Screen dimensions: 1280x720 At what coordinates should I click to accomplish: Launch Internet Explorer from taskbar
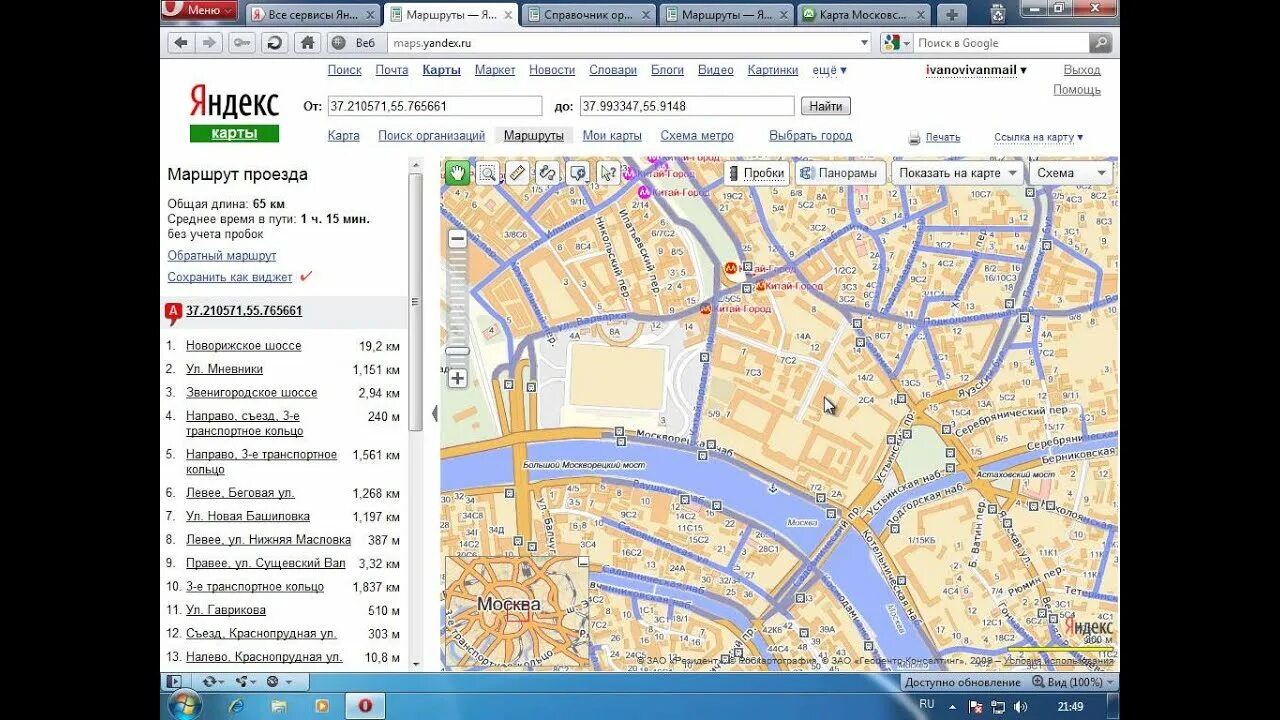(x=236, y=706)
